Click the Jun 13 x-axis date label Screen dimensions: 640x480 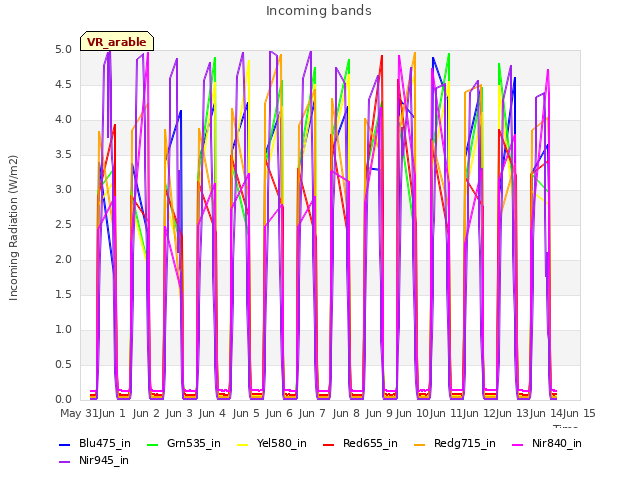(512, 413)
